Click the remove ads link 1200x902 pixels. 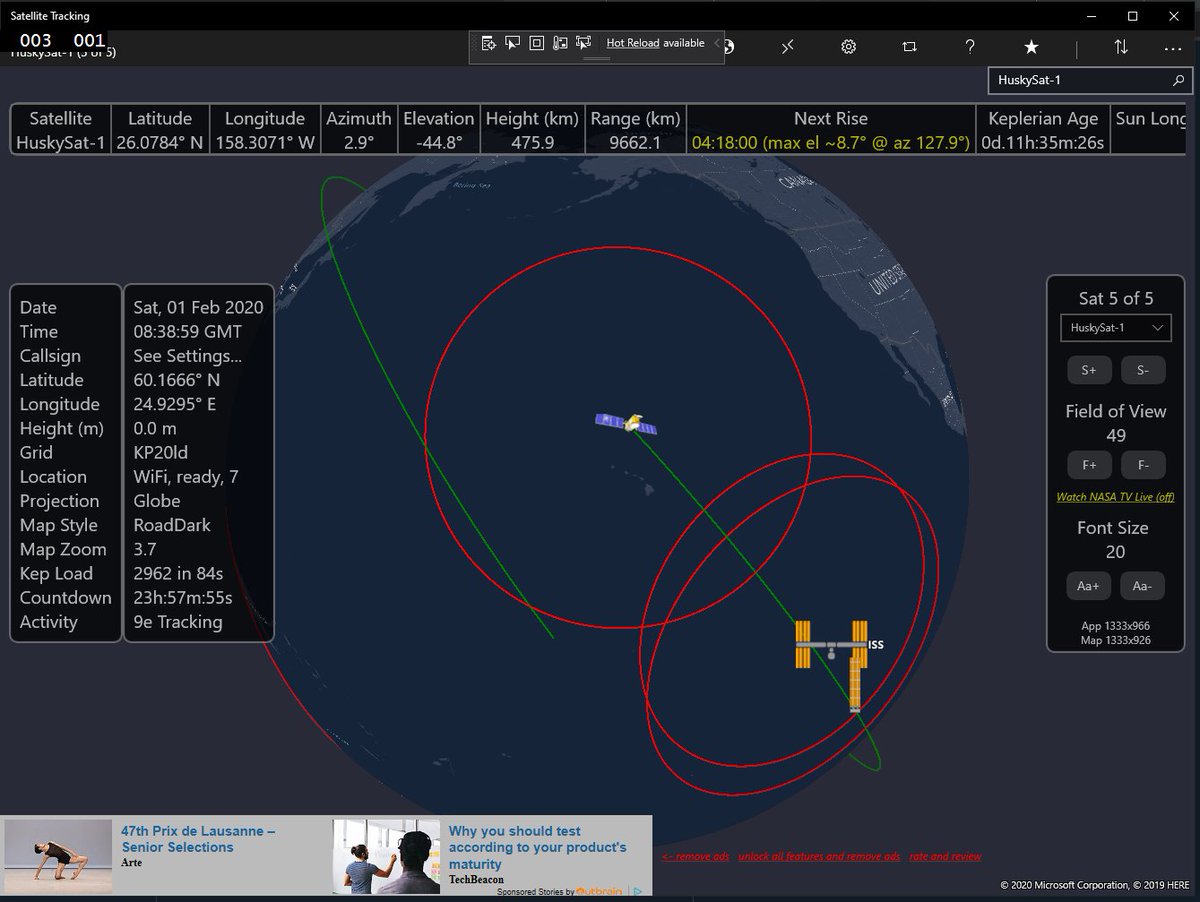(x=695, y=857)
